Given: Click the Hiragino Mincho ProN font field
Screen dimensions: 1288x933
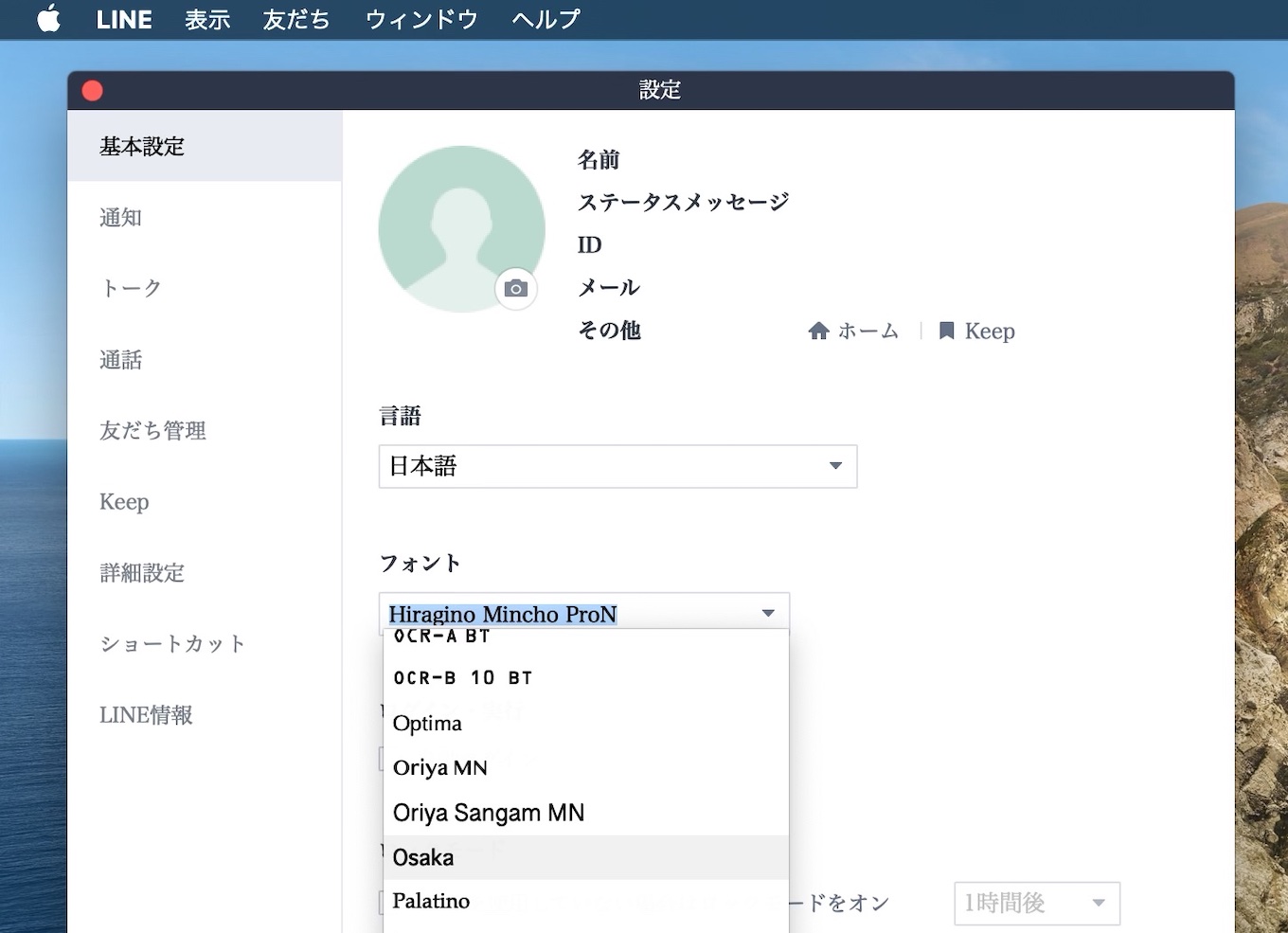Looking at the screenshot, I should point(583,614).
